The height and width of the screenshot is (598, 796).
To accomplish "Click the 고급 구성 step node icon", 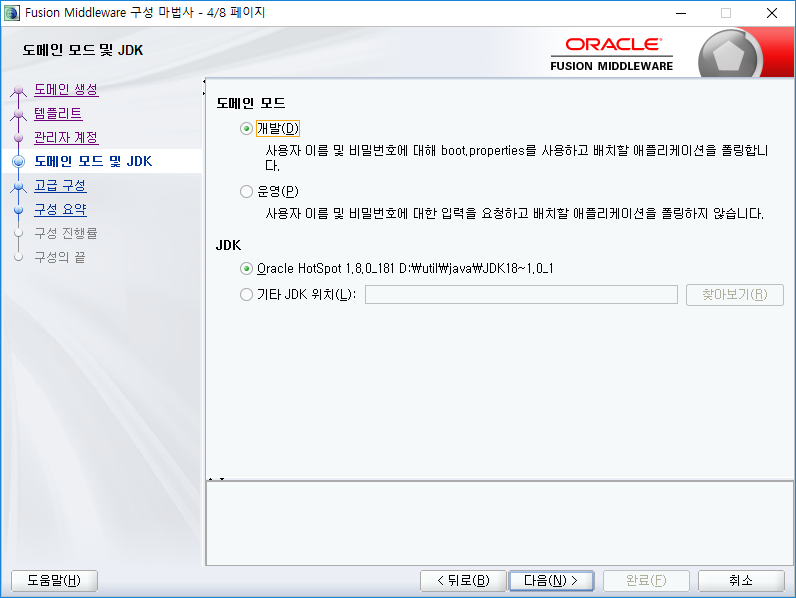I will pyautogui.click(x=19, y=186).
